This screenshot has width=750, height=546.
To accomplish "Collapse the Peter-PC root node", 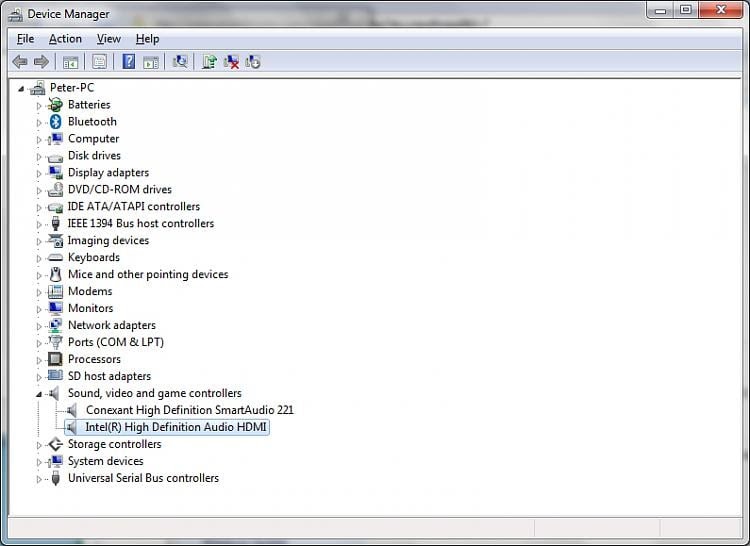I will coord(21,88).
